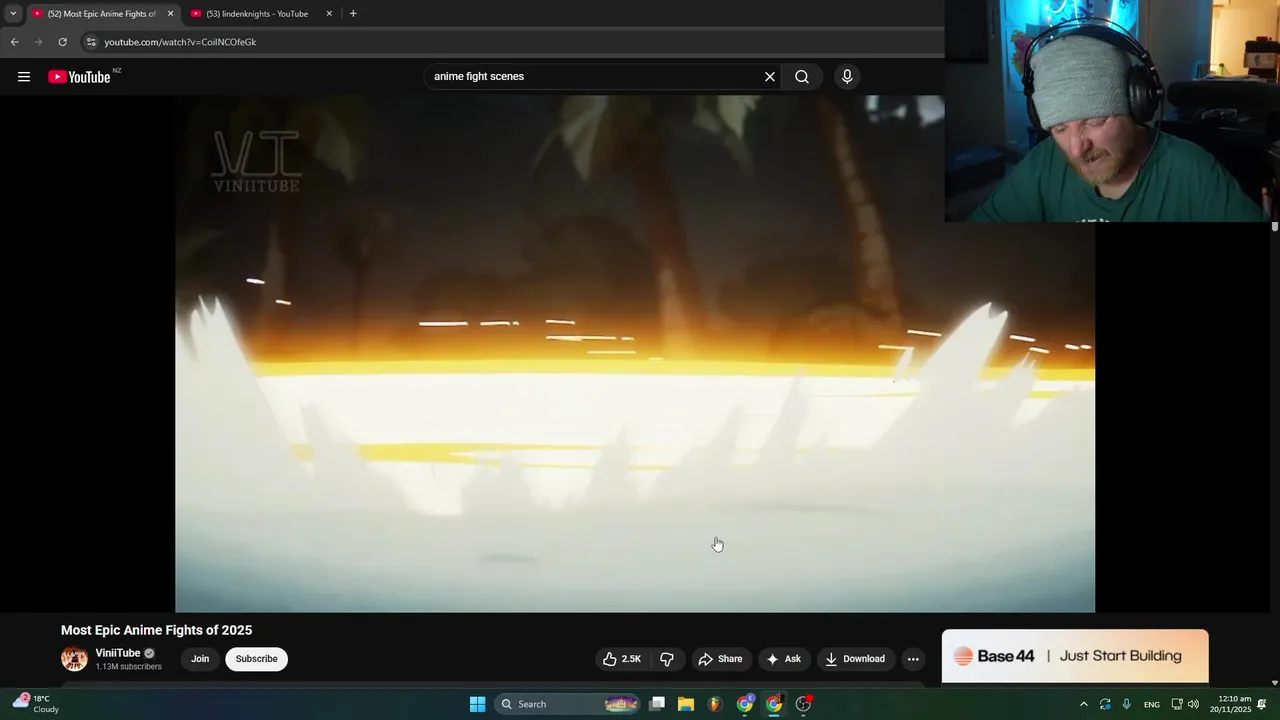
Task: Show hidden system tray icons
Action: click(x=1083, y=704)
